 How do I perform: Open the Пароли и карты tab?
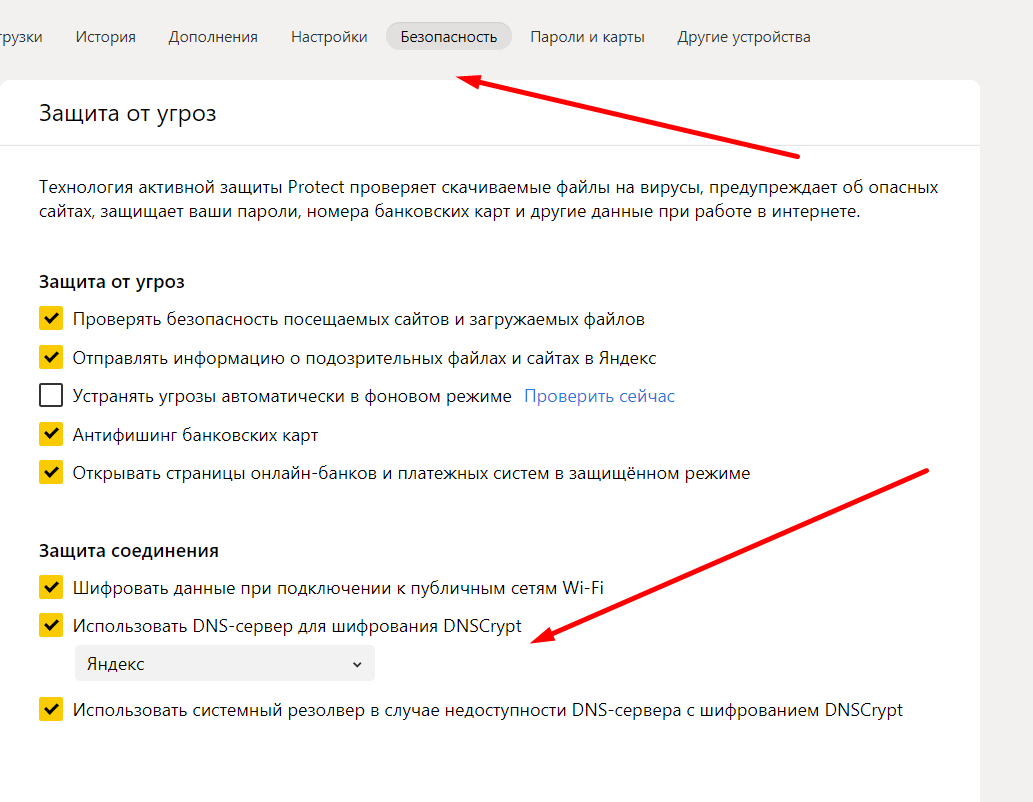tap(587, 37)
